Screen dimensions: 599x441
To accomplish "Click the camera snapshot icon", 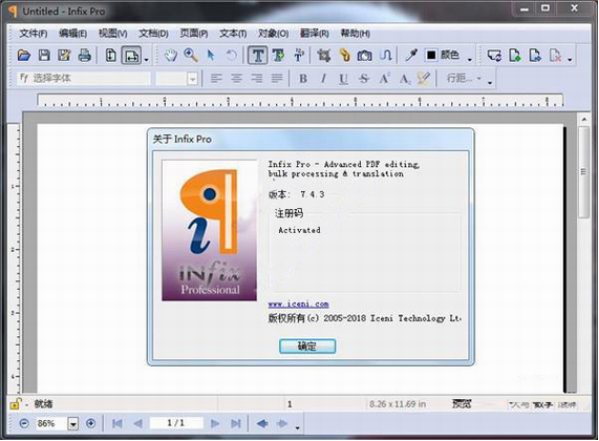I will click(364, 56).
